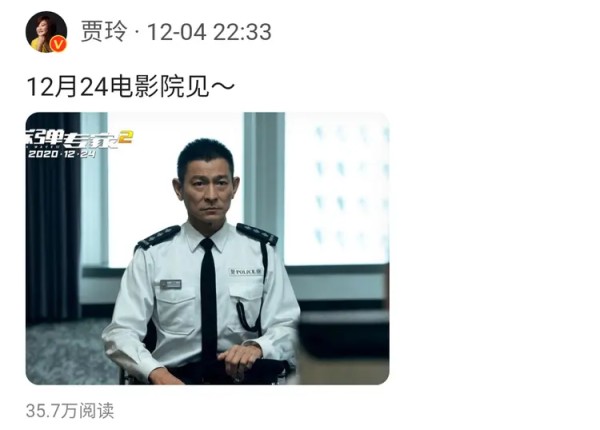
Task: Click the 2020·12·24 release date text
Action: click(x=62, y=154)
